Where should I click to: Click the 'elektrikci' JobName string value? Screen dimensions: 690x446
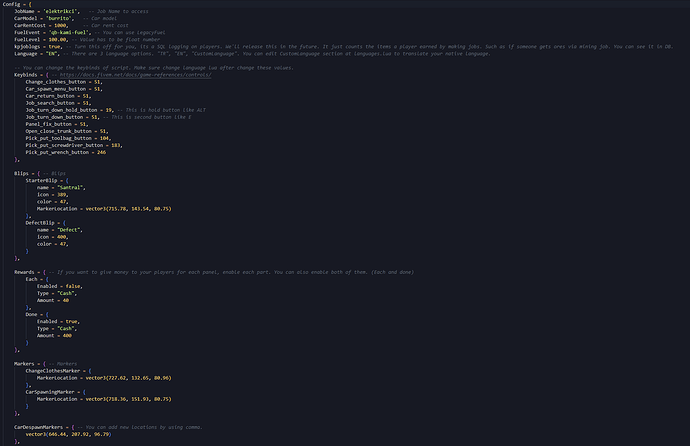[60, 11]
